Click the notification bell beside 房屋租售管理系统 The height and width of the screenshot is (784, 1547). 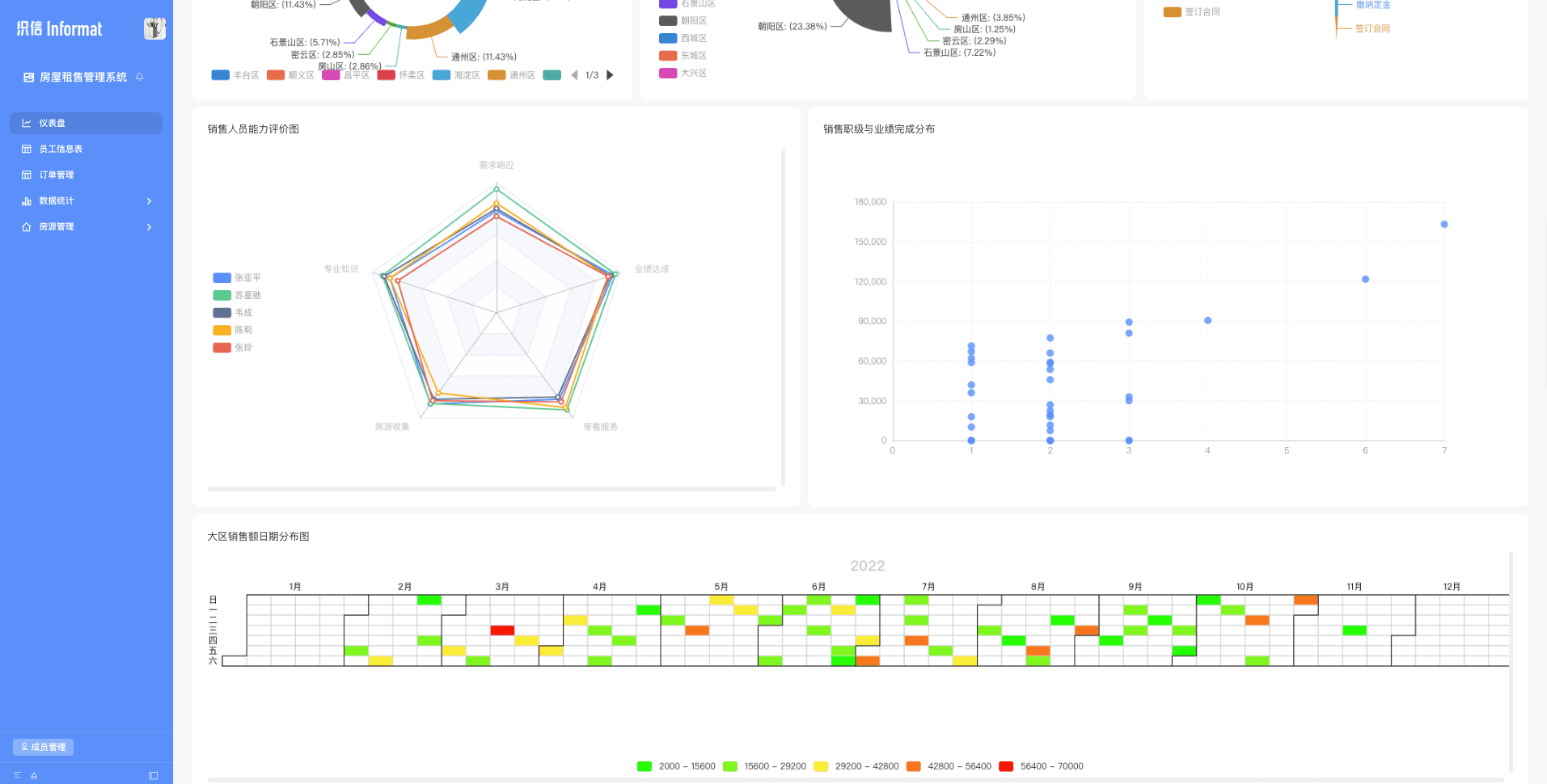tap(140, 77)
